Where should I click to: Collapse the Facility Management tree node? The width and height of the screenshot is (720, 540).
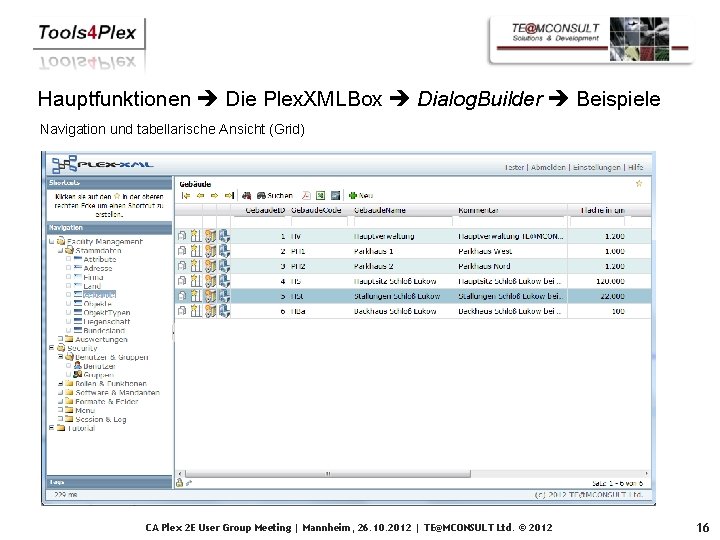click(x=51, y=241)
